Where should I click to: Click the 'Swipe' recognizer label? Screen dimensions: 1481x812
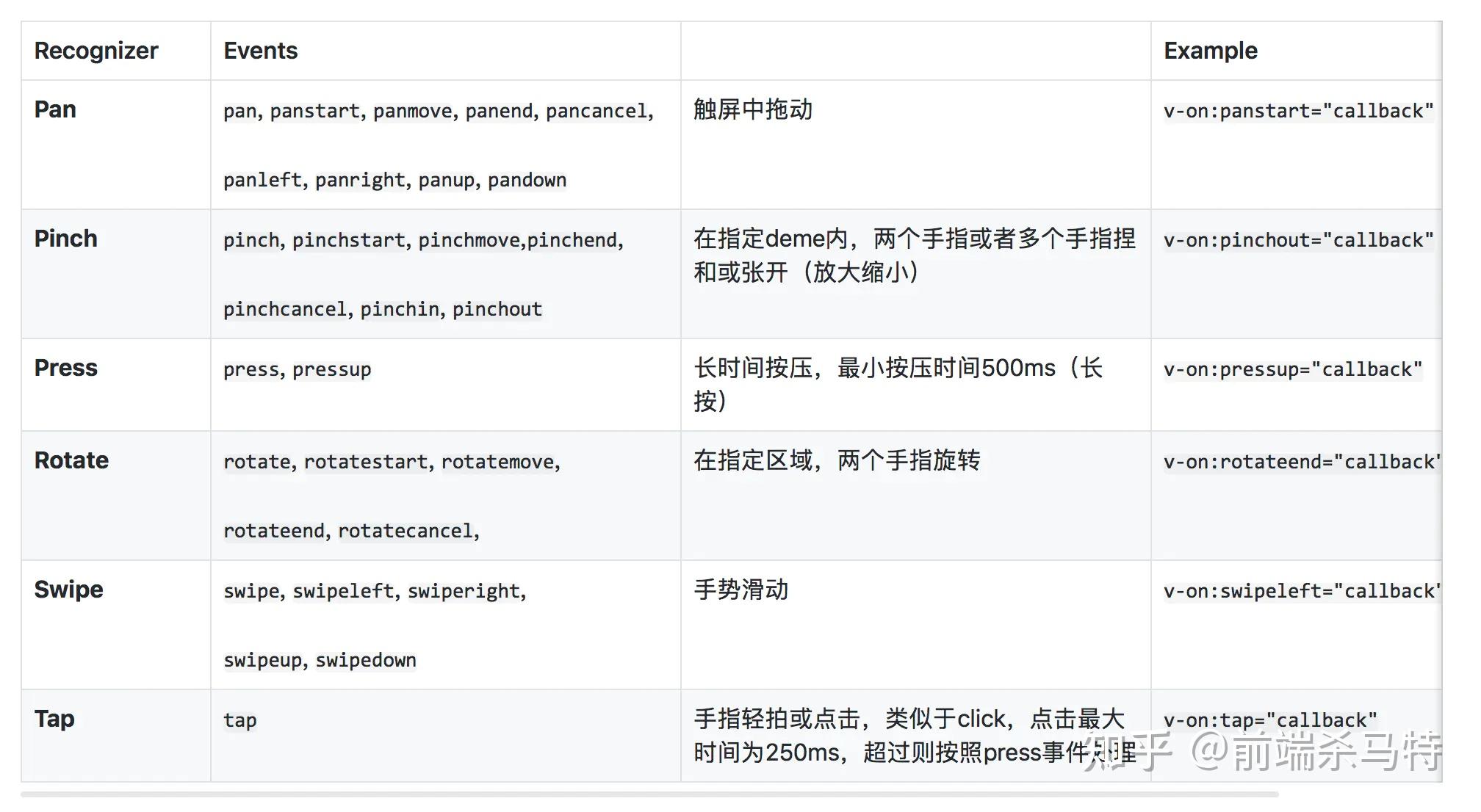(x=68, y=589)
